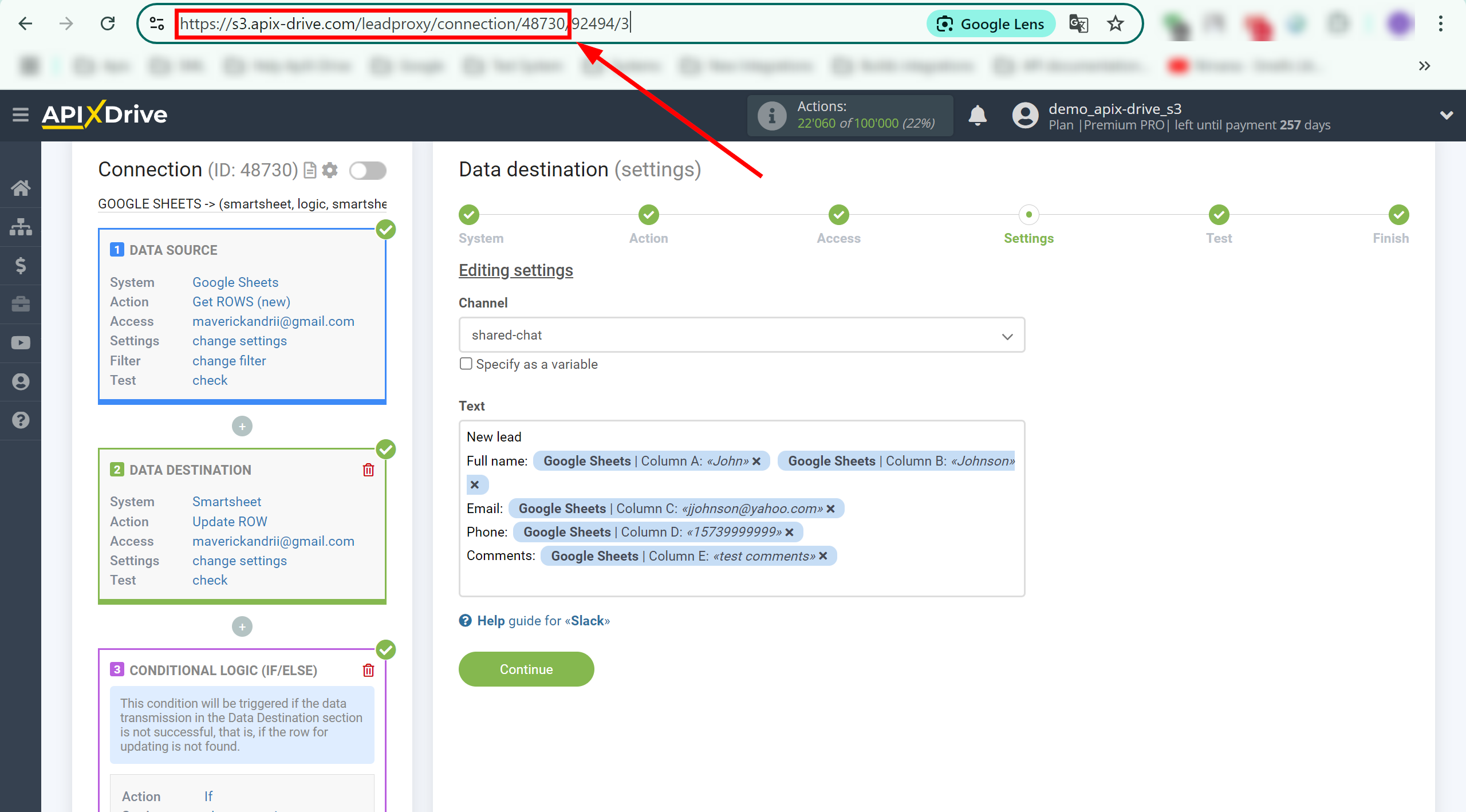This screenshot has width=1466, height=812.
Task: Remove the Column E comments variable
Action: [x=823, y=555]
